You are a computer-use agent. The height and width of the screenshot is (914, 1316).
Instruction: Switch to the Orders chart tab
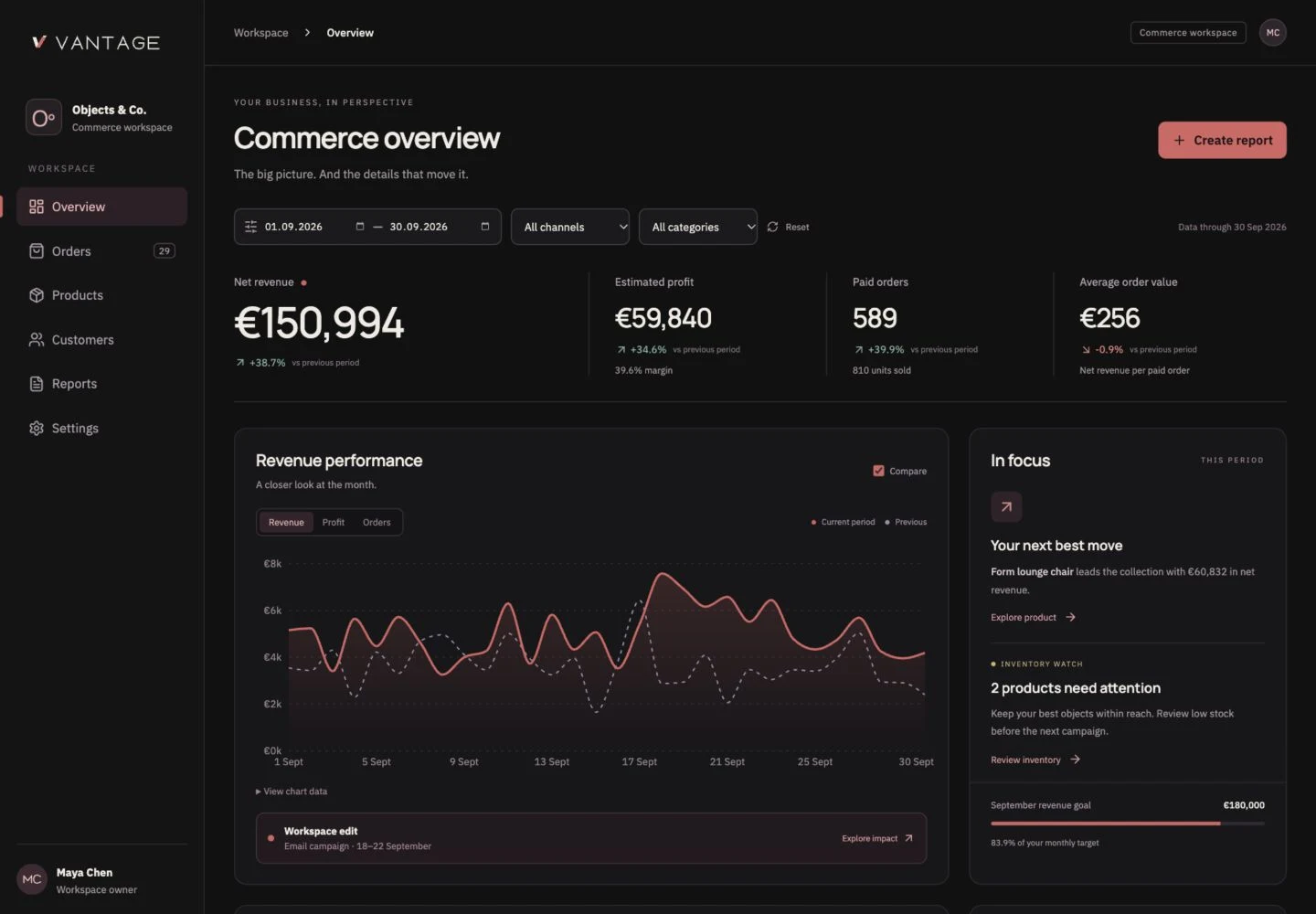[x=377, y=522]
